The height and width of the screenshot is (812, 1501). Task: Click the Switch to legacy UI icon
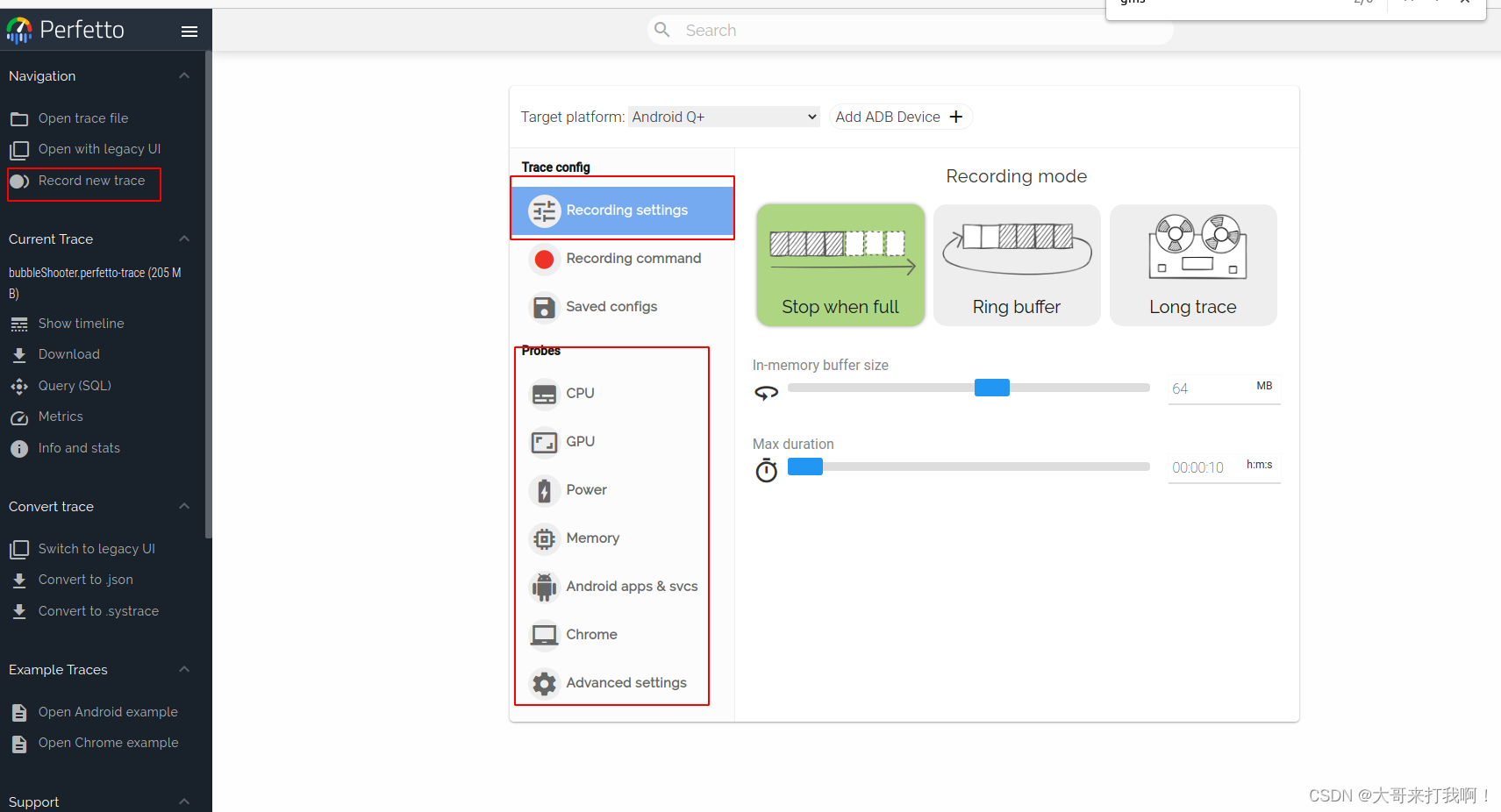pos(19,550)
